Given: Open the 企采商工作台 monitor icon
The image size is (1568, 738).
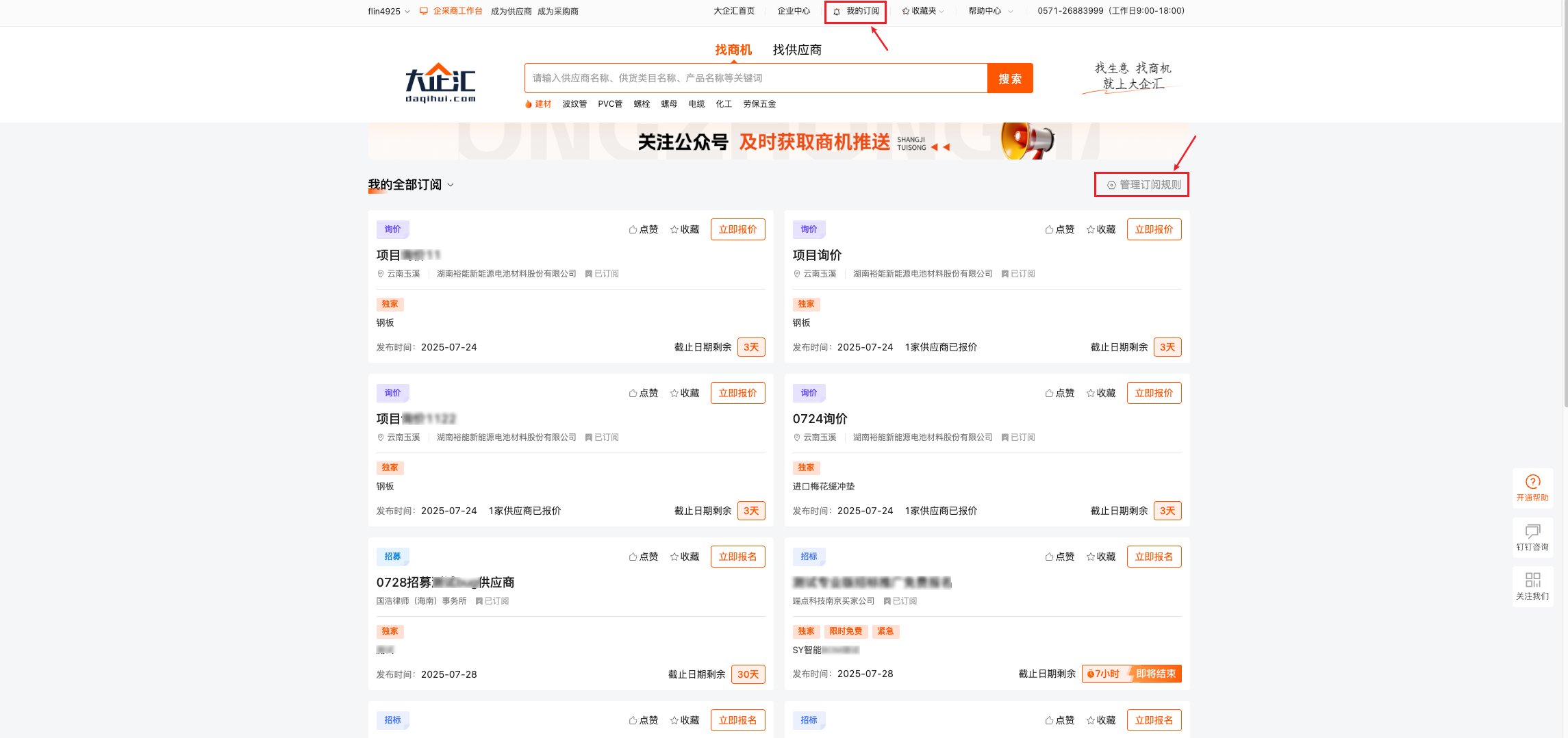Looking at the screenshot, I should coord(424,11).
